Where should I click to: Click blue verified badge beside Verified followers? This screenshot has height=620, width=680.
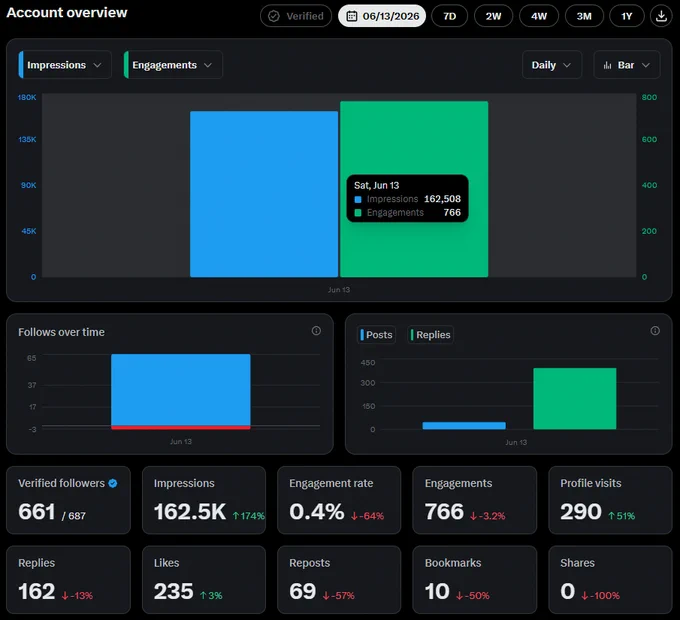pyautogui.click(x=113, y=483)
